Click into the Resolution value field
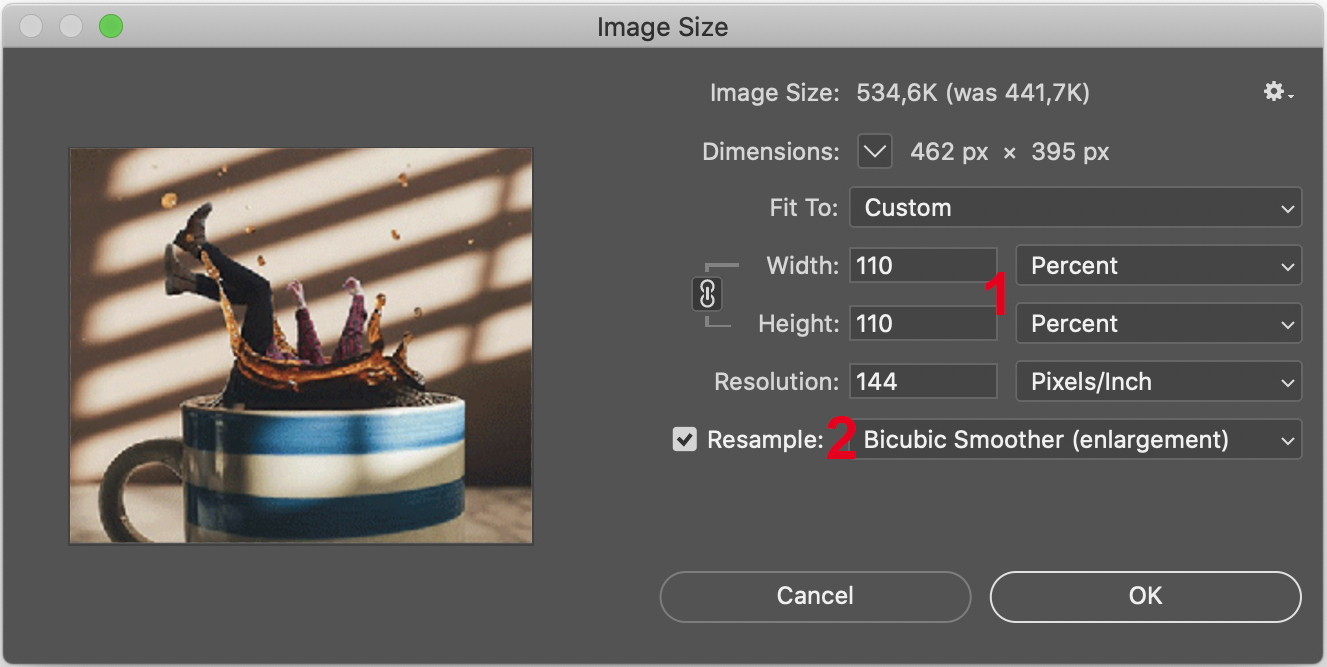The image size is (1327, 667). (922, 382)
